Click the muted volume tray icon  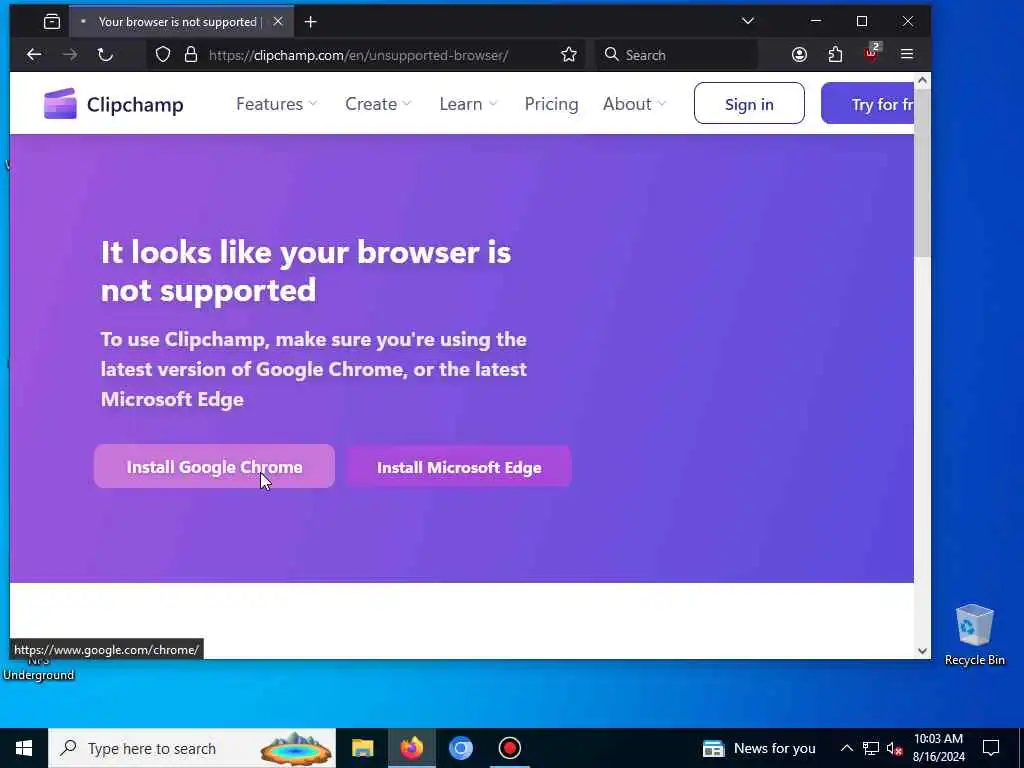pos(895,748)
